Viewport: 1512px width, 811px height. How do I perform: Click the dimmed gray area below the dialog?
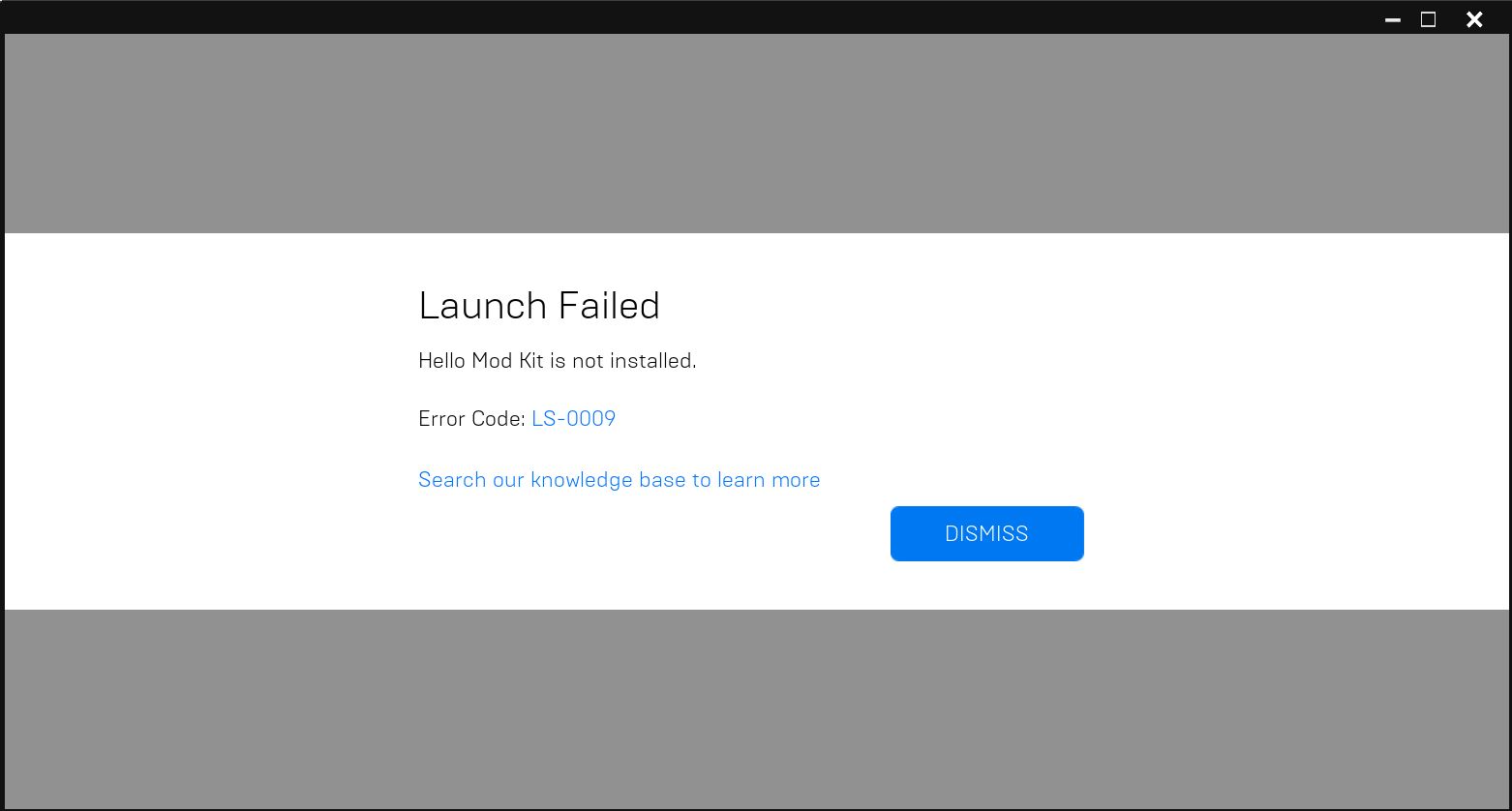click(x=755, y=708)
